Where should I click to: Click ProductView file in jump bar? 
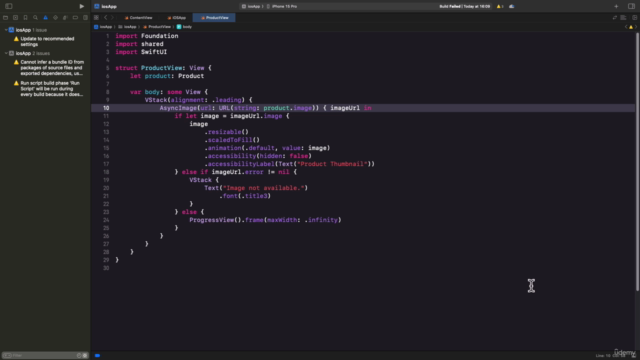click(157, 27)
